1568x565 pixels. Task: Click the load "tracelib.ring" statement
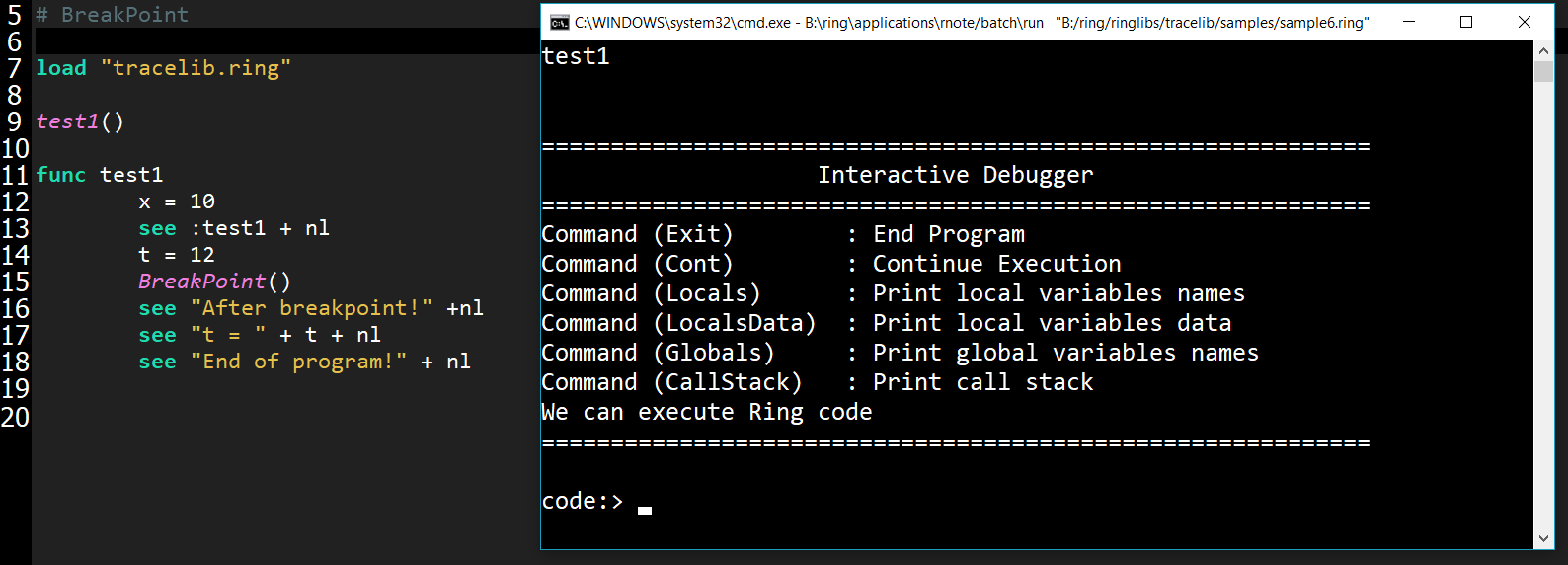[x=163, y=68]
